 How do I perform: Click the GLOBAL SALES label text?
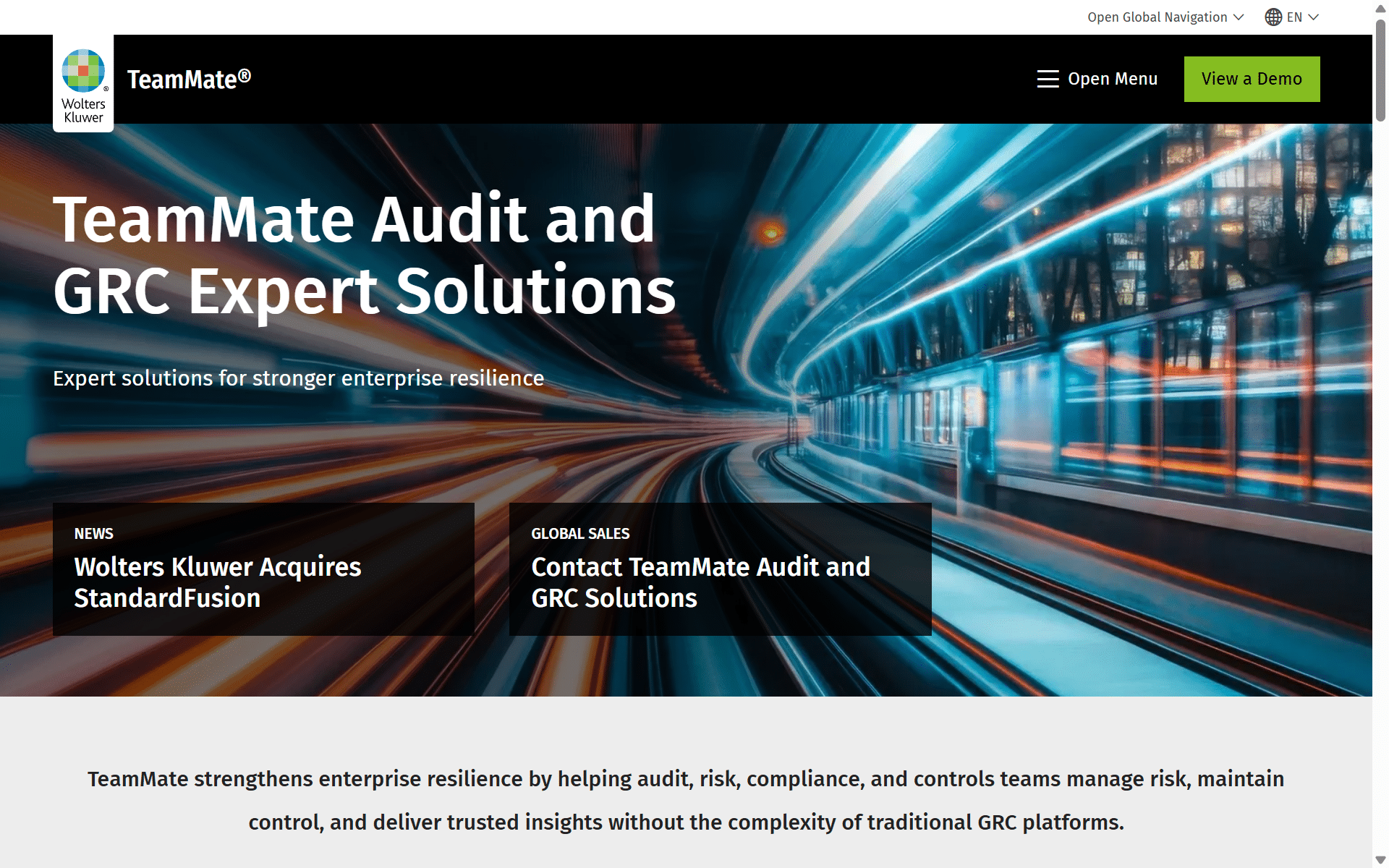(580, 534)
